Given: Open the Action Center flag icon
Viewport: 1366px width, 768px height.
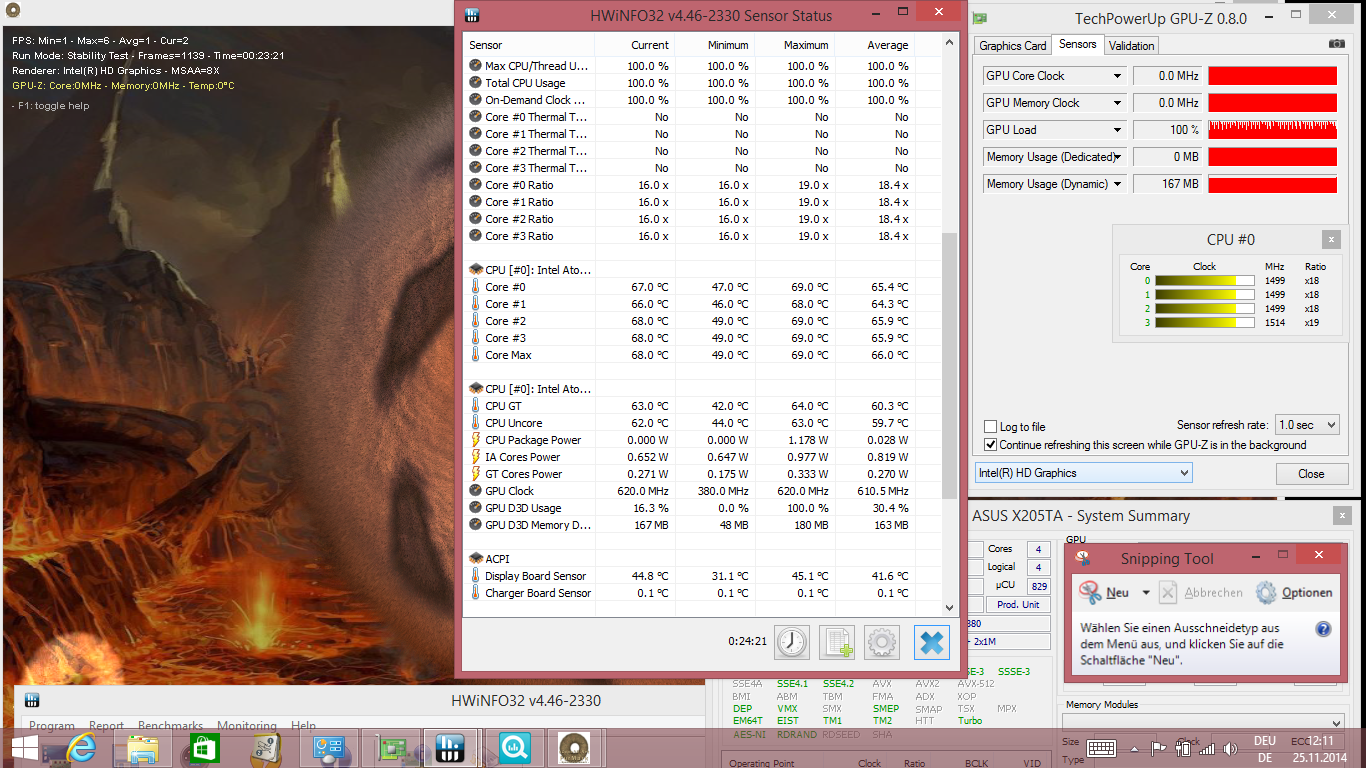Looking at the screenshot, I should 1160,748.
